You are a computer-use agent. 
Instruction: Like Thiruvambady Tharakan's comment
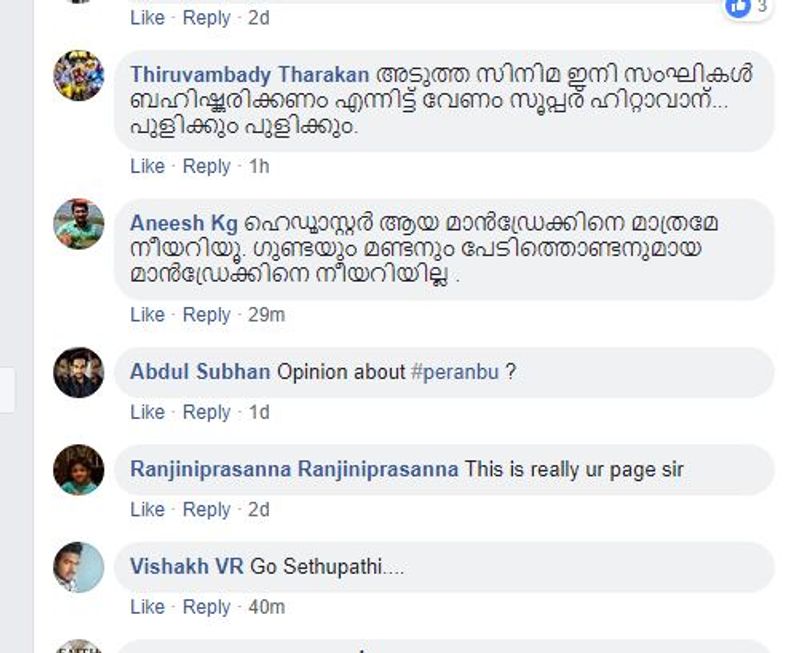(147, 166)
